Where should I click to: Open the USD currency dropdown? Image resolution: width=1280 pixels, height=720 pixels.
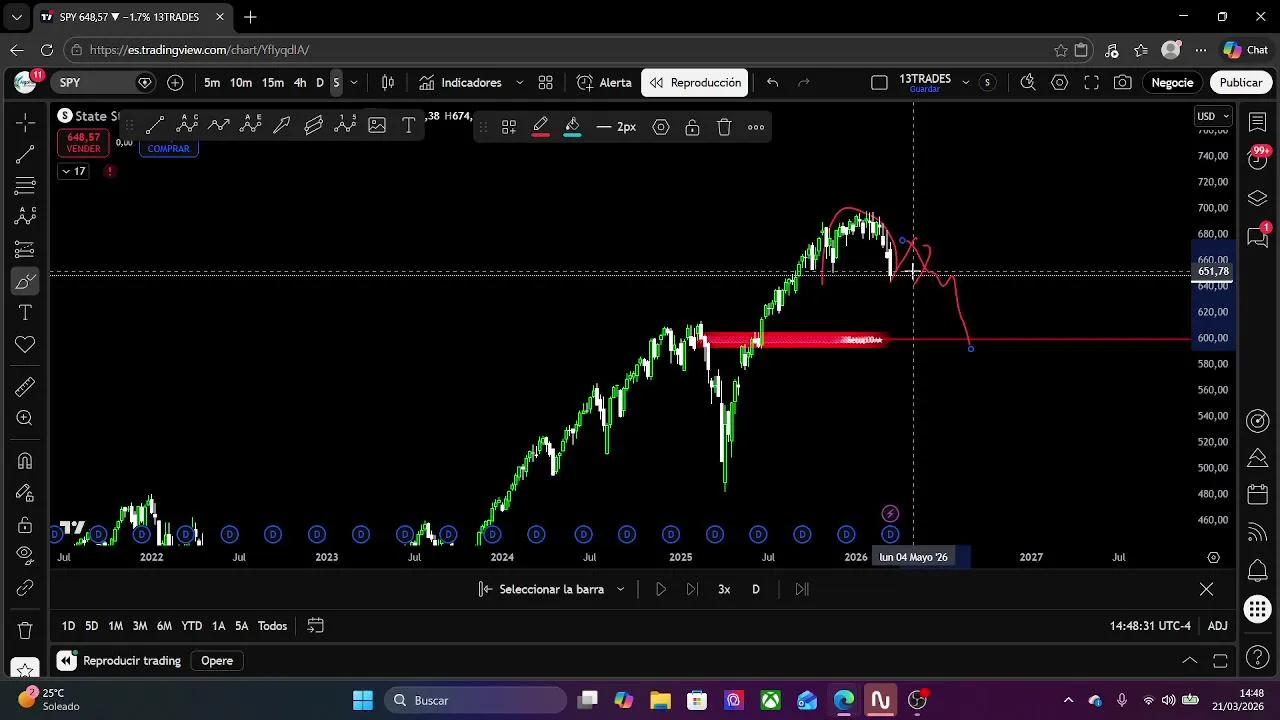click(x=1213, y=116)
